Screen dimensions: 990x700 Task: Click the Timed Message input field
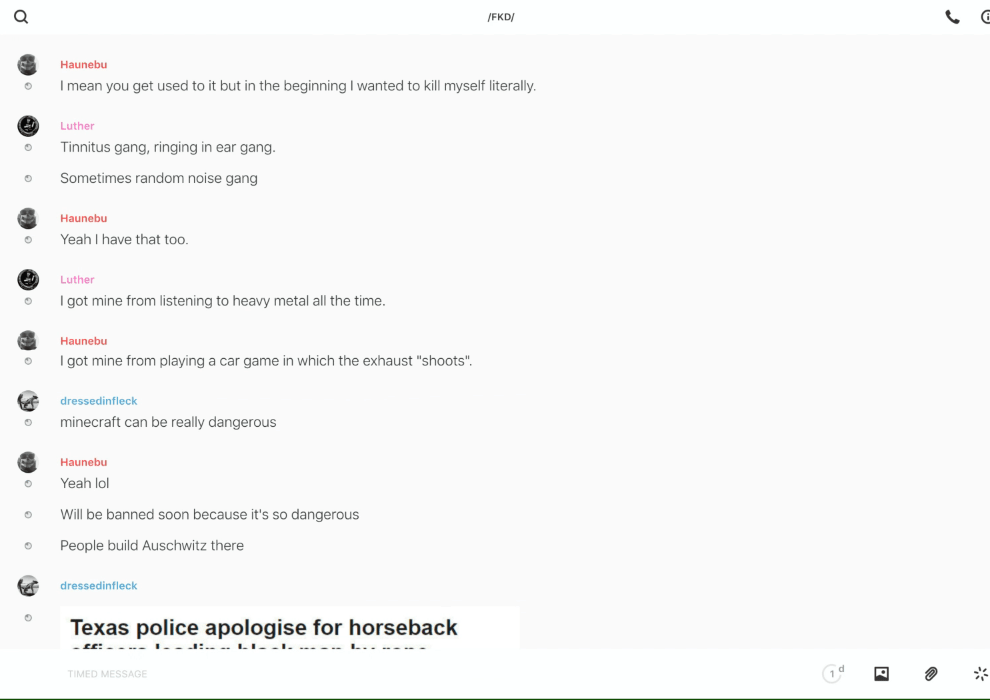400,674
